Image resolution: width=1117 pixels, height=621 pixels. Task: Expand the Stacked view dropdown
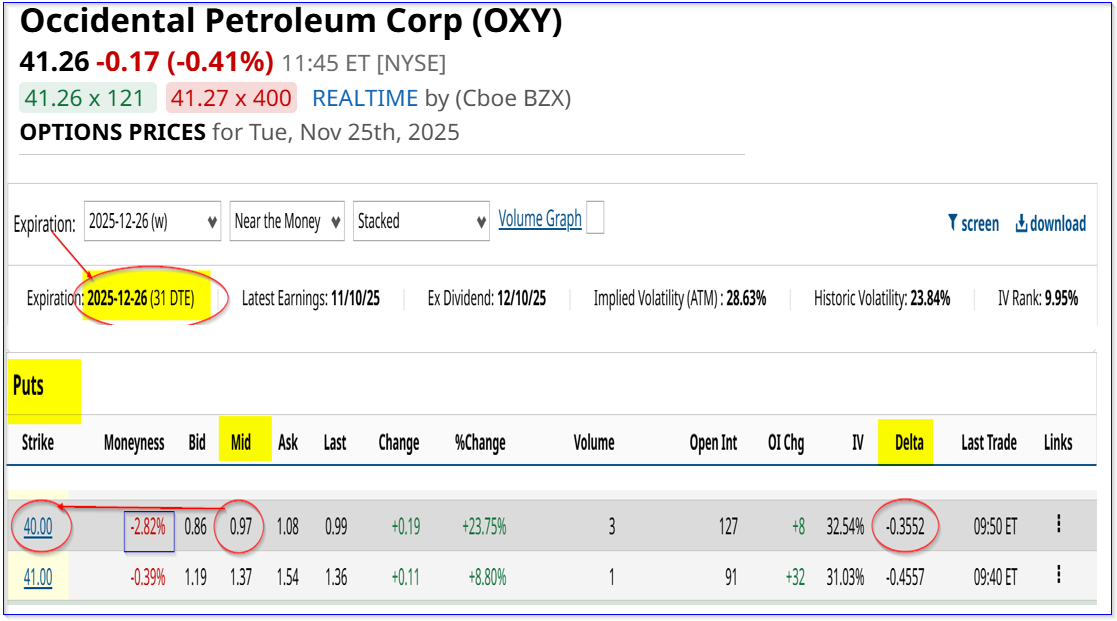[x=421, y=221]
